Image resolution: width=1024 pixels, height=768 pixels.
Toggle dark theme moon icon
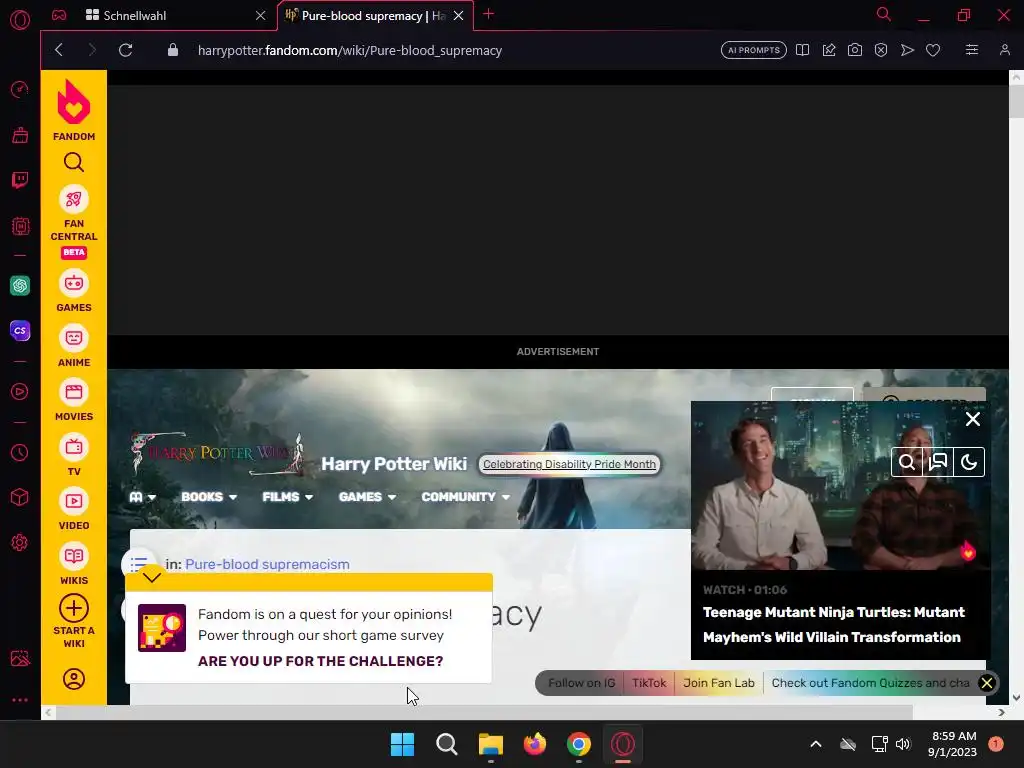pos(969,462)
